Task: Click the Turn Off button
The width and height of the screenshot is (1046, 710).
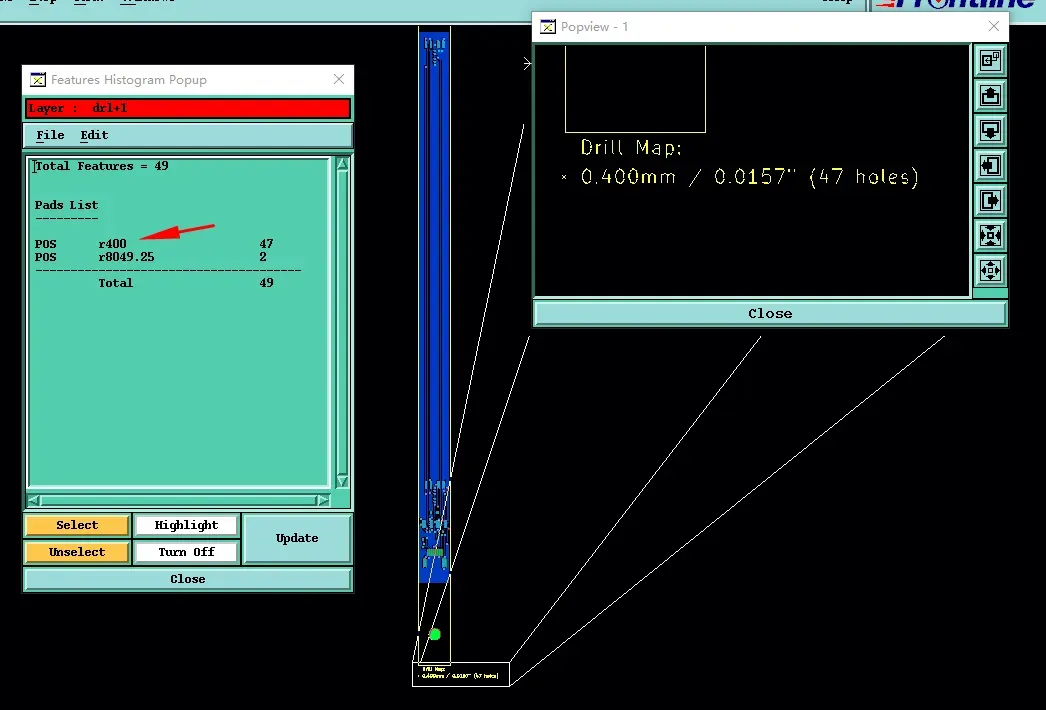Action: [x=186, y=552]
